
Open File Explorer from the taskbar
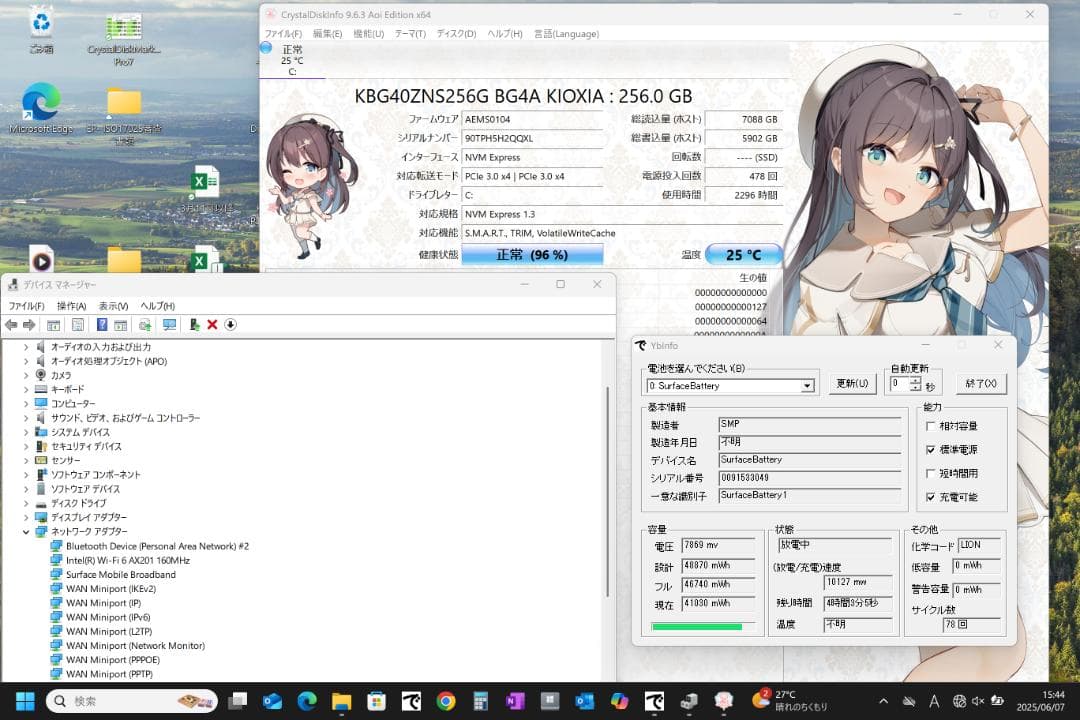click(342, 701)
